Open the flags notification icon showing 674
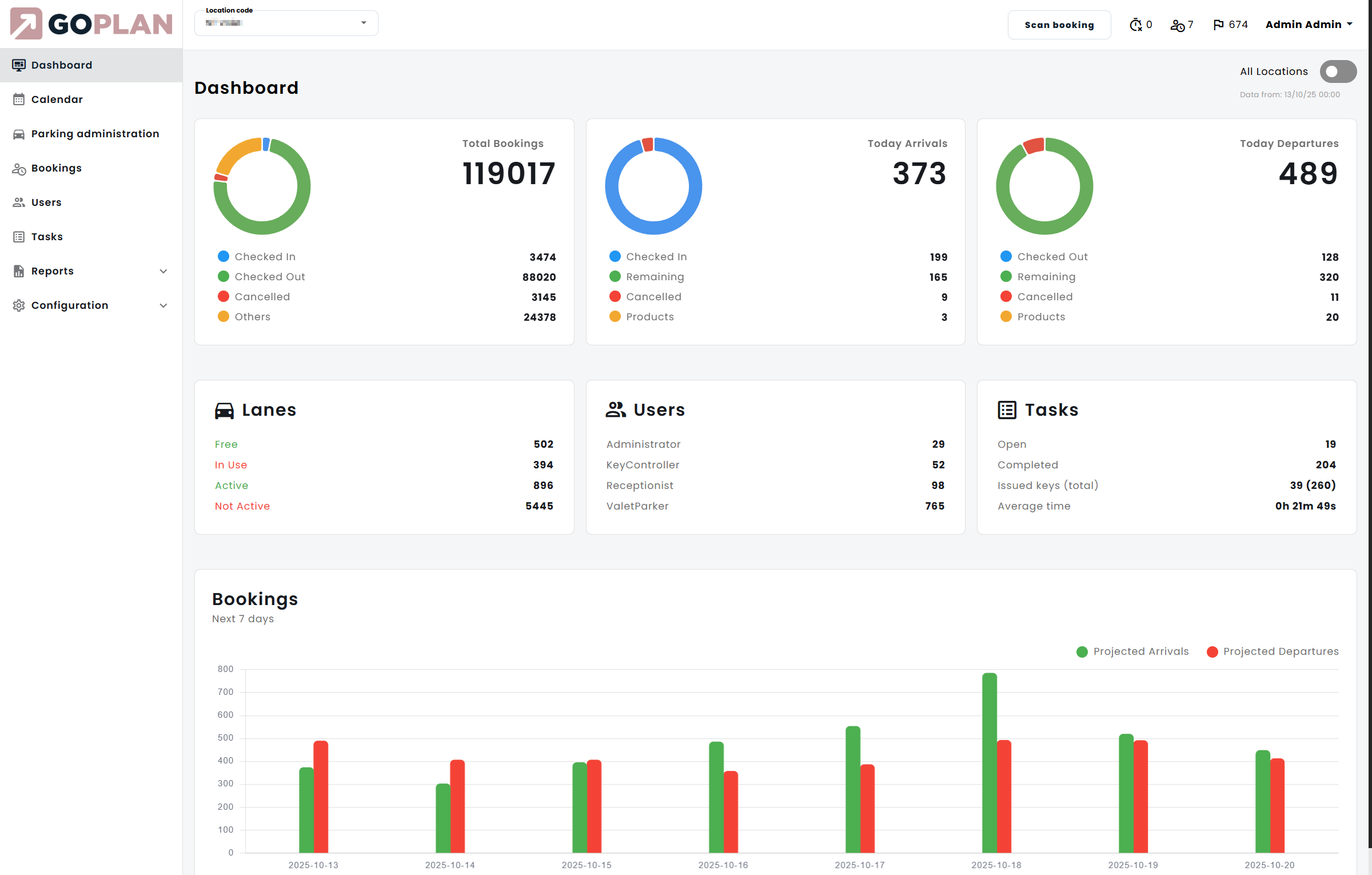 coord(1219,24)
